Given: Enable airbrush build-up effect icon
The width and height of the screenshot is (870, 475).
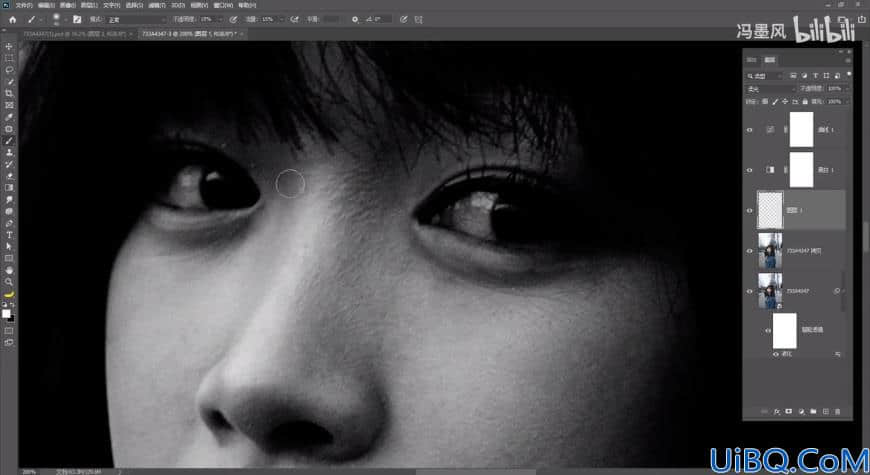Looking at the screenshot, I should (295, 19).
